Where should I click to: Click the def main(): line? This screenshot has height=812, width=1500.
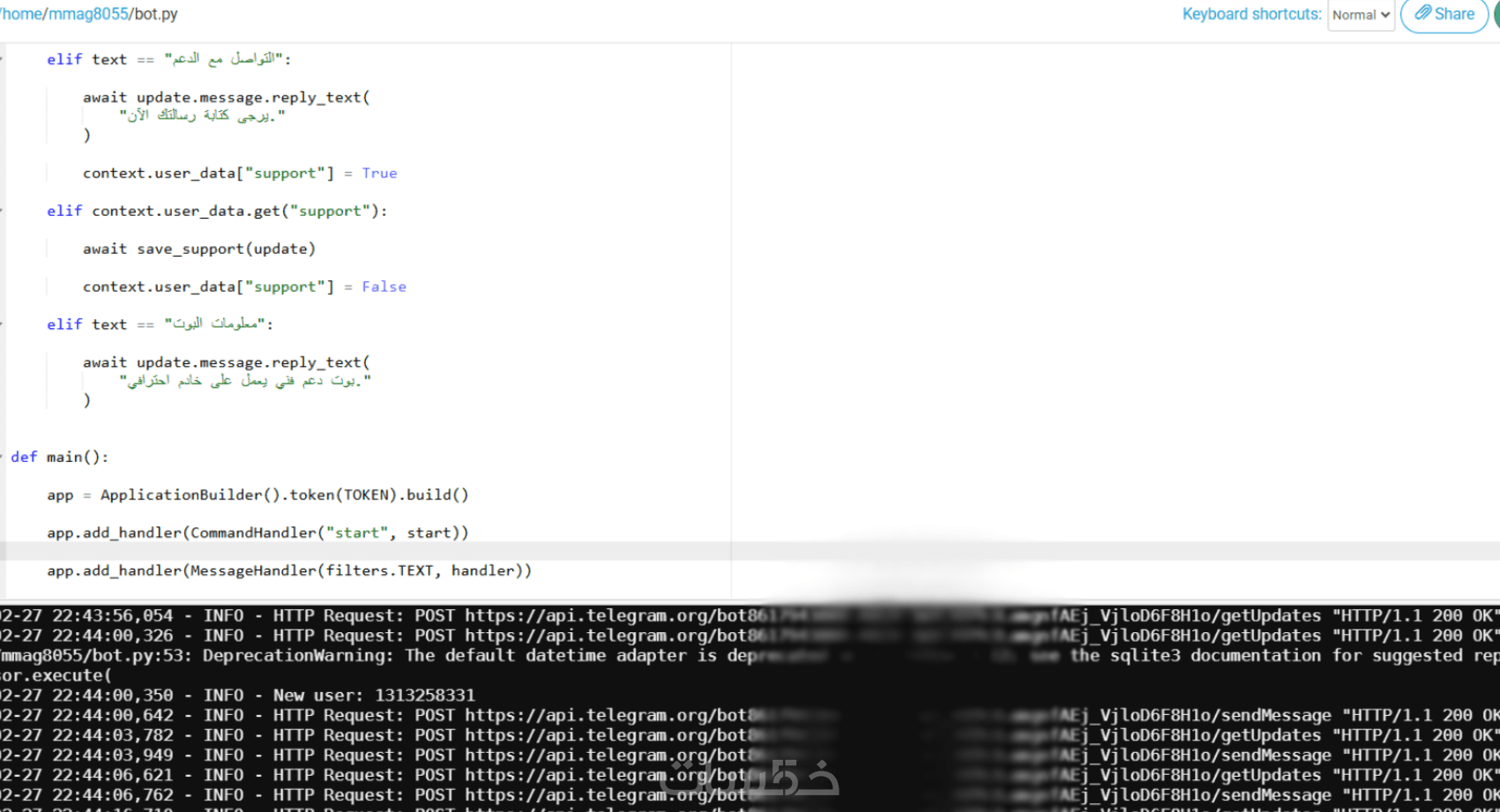pos(59,457)
